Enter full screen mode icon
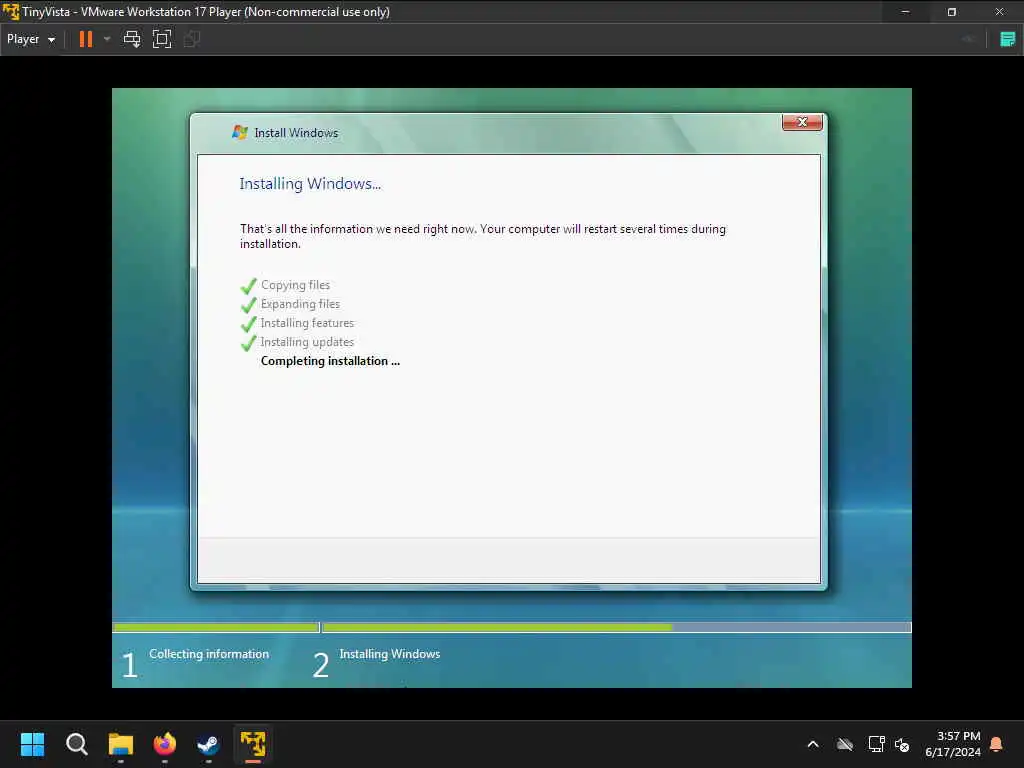This screenshot has width=1024, height=768. point(162,39)
